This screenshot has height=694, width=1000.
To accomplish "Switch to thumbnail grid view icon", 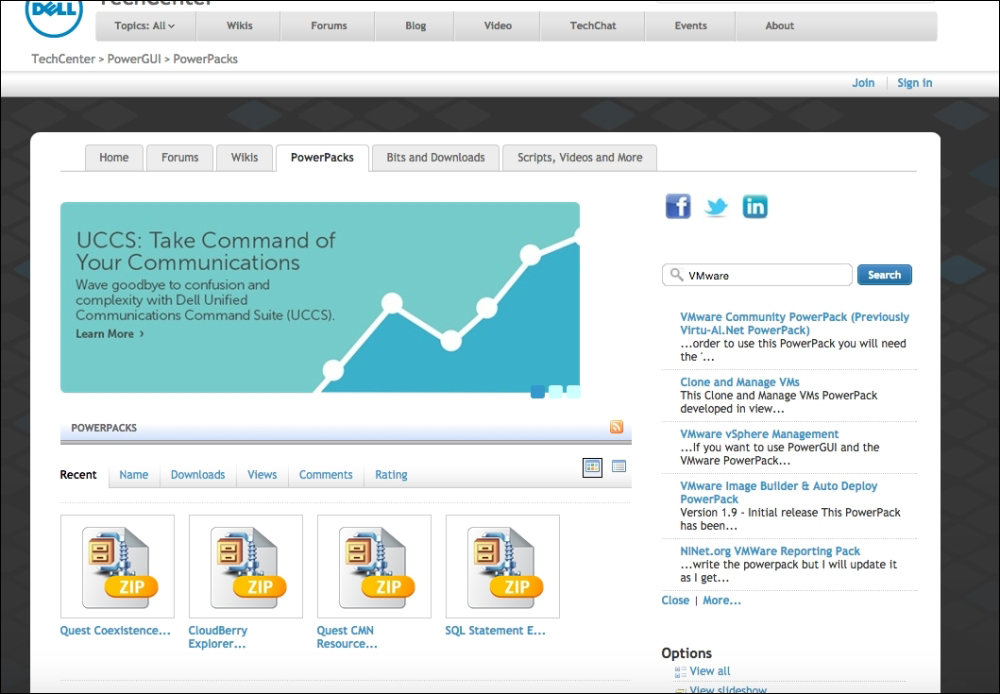I will click(593, 467).
